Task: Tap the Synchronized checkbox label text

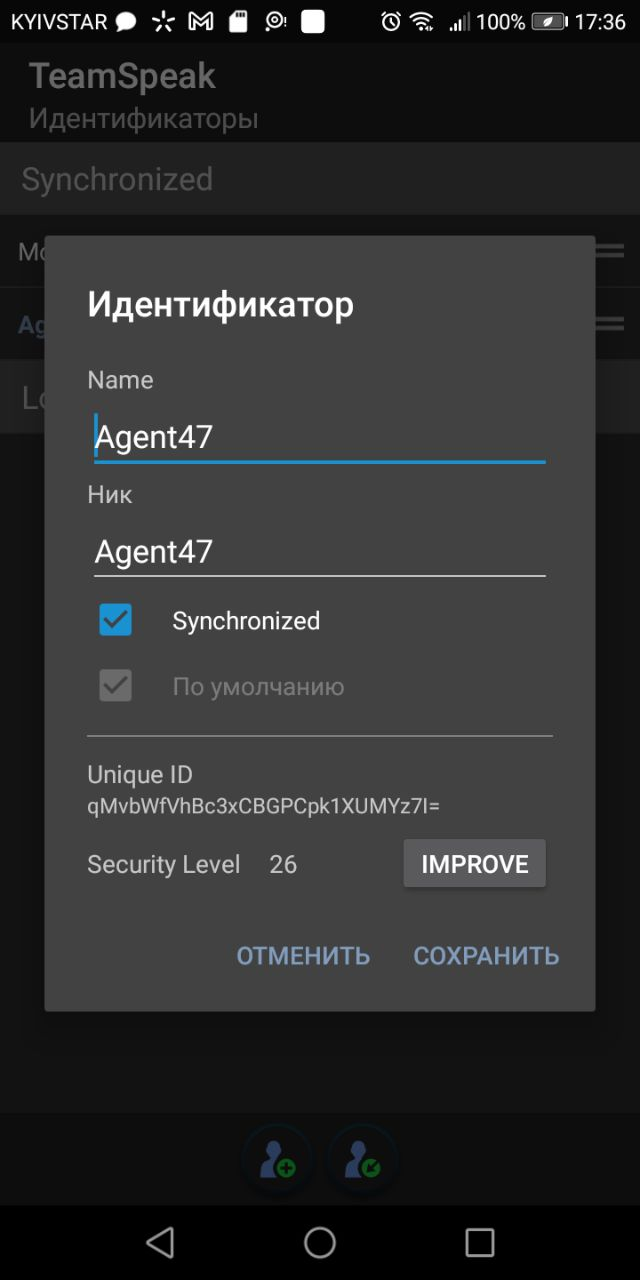Action: point(246,621)
